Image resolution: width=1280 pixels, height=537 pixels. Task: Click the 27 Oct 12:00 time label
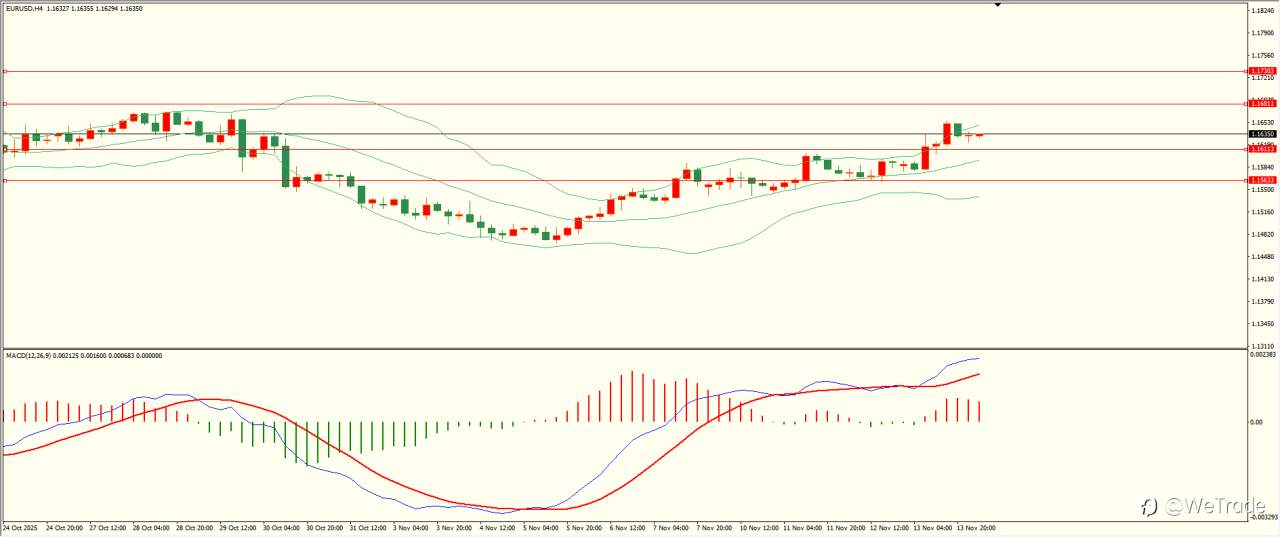(107, 527)
